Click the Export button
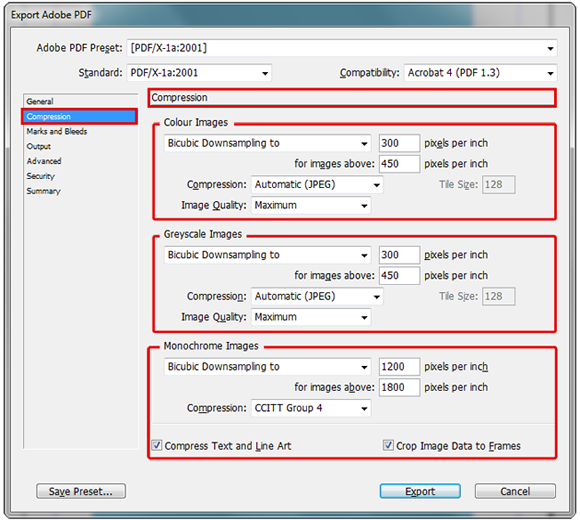 point(420,491)
